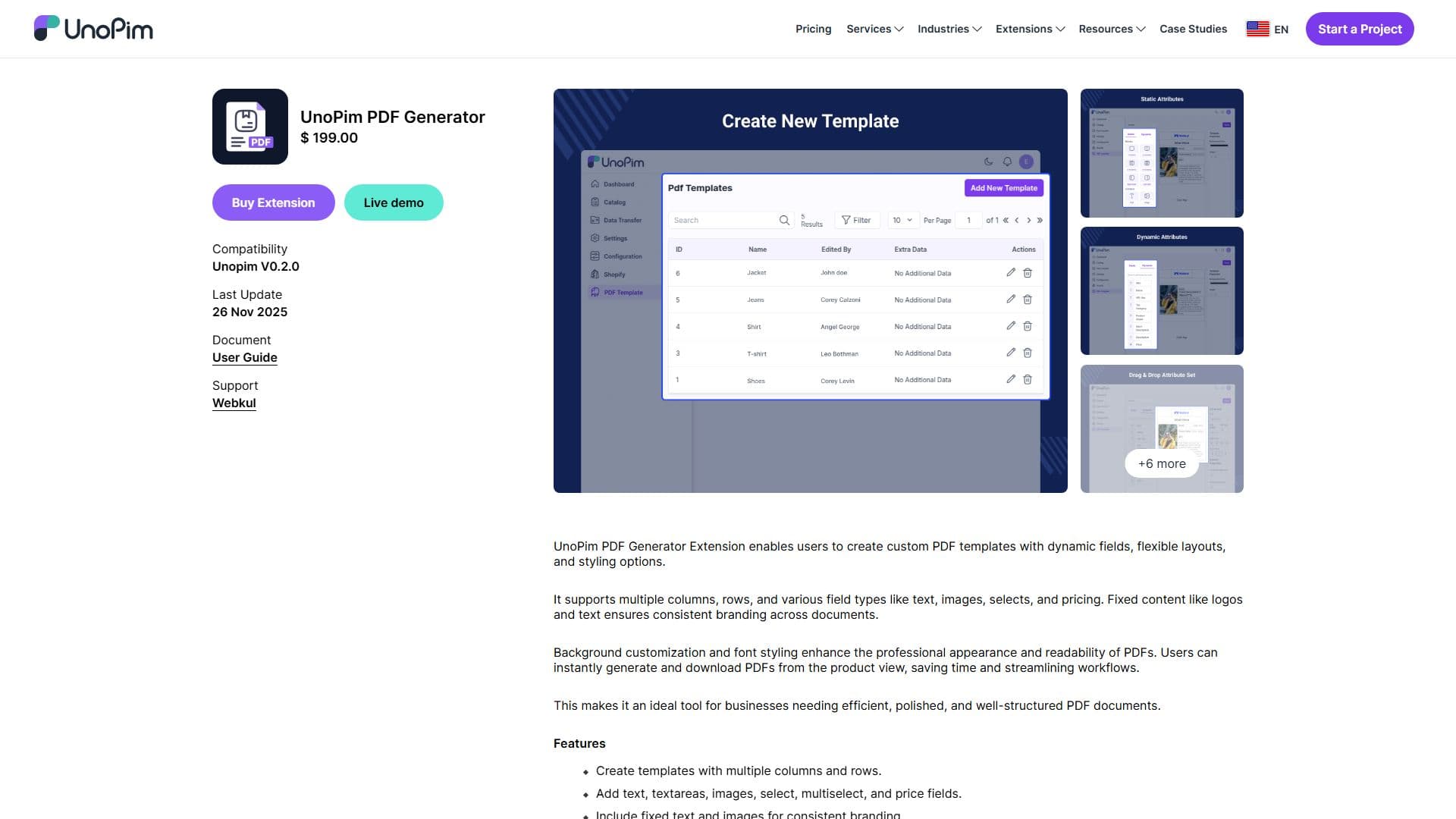Click the Settings sidebar item in preview
Screen dimensions: 1456x819
point(609,238)
